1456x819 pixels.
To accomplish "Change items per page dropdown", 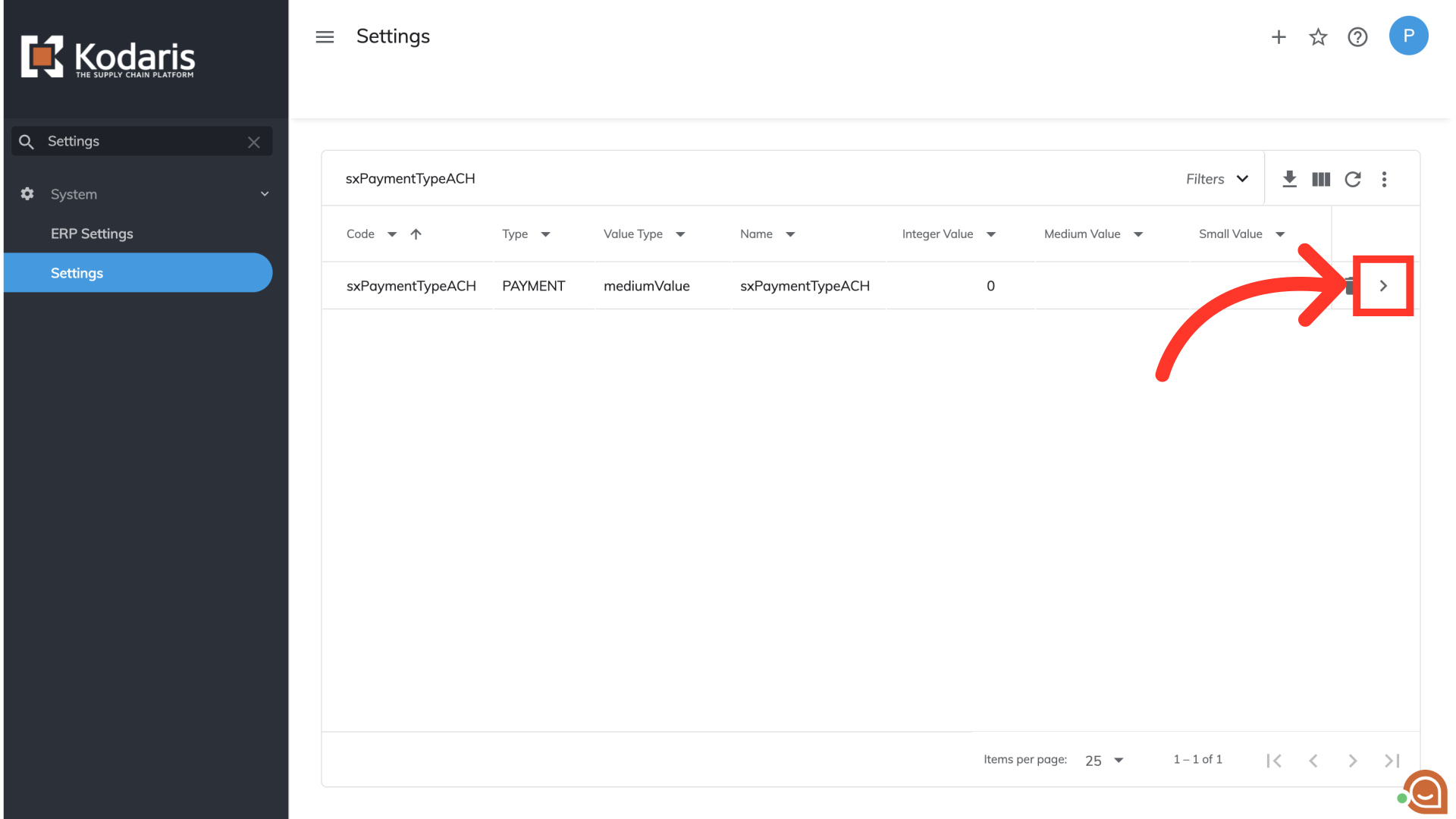I will point(1104,760).
